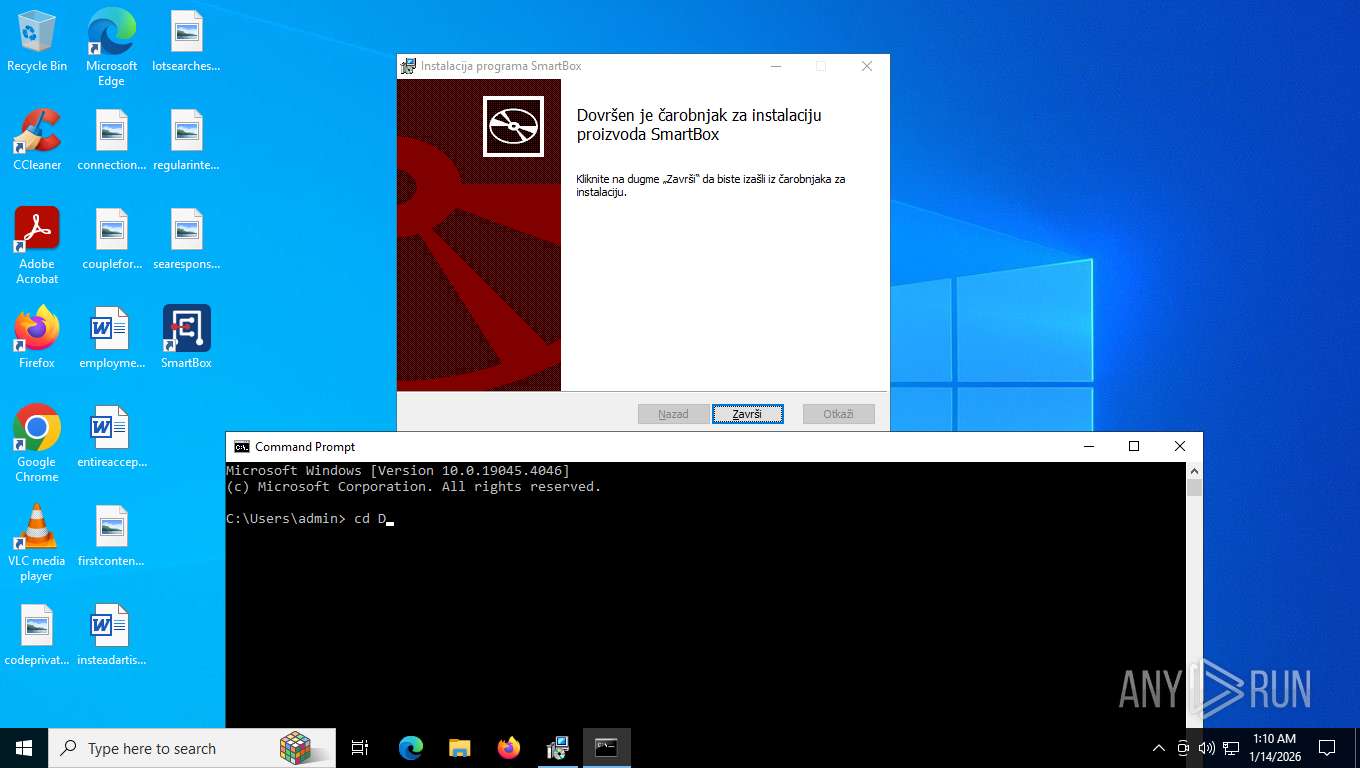This screenshot has width=1360, height=768.
Task: Open Microsoft Edge desktop shortcut
Action: [111, 47]
